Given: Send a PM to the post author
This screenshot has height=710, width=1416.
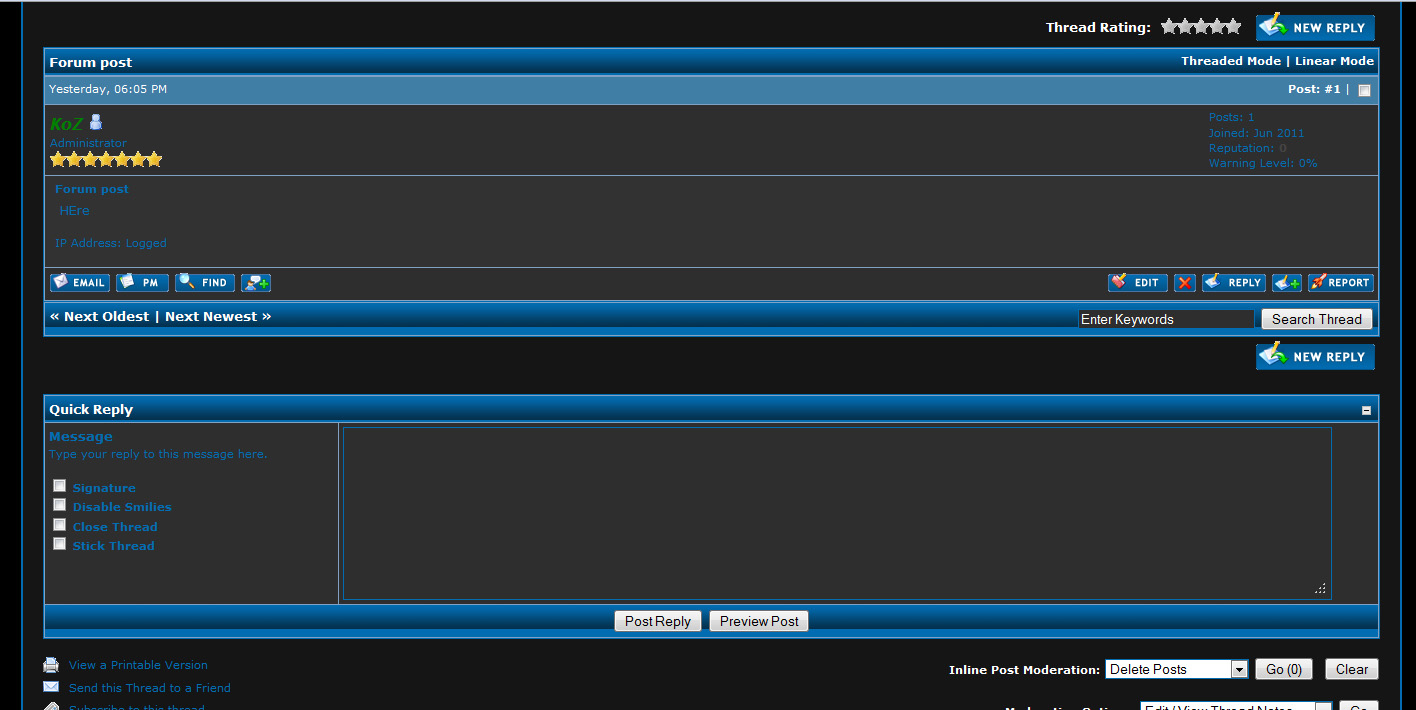Looking at the screenshot, I should point(142,283).
